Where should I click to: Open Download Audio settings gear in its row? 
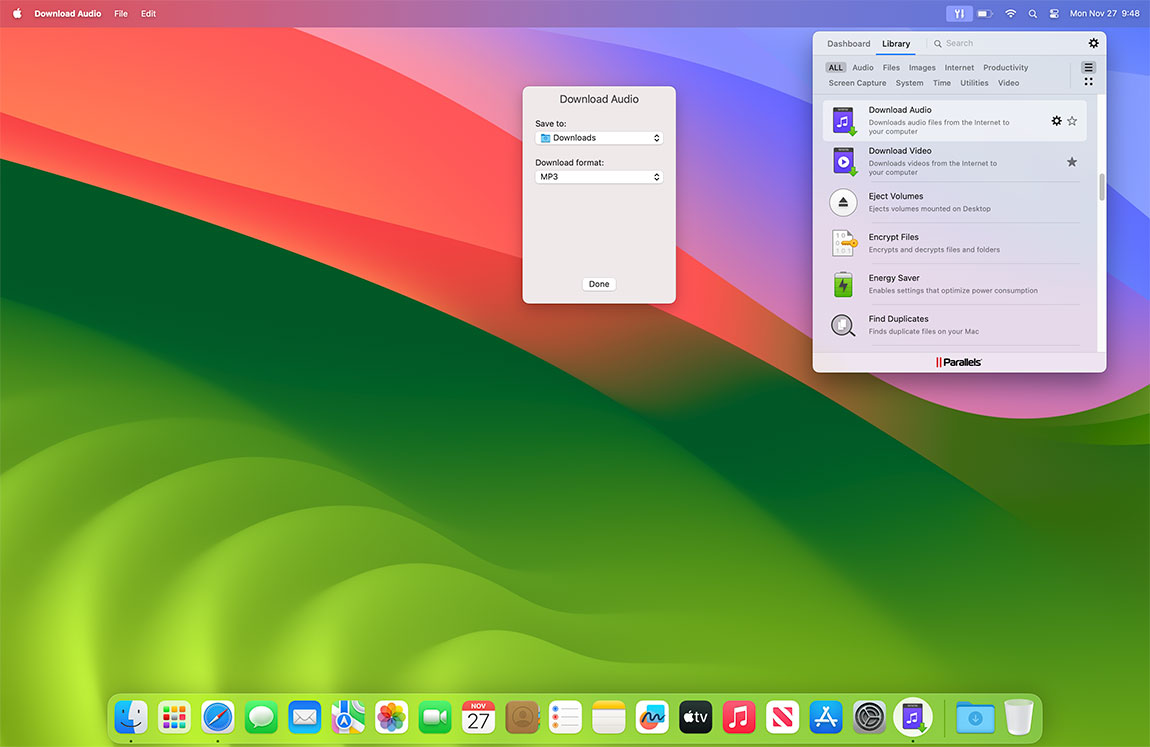[1056, 120]
